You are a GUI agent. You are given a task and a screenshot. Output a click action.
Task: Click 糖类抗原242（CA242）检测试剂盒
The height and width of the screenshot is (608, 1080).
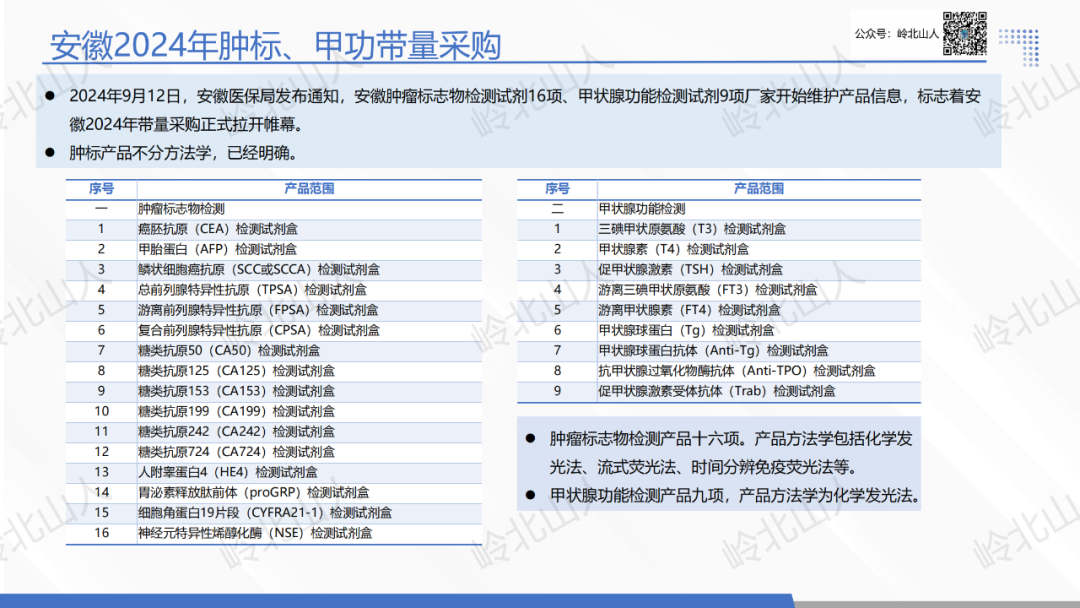pyautogui.click(x=236, y=432)
